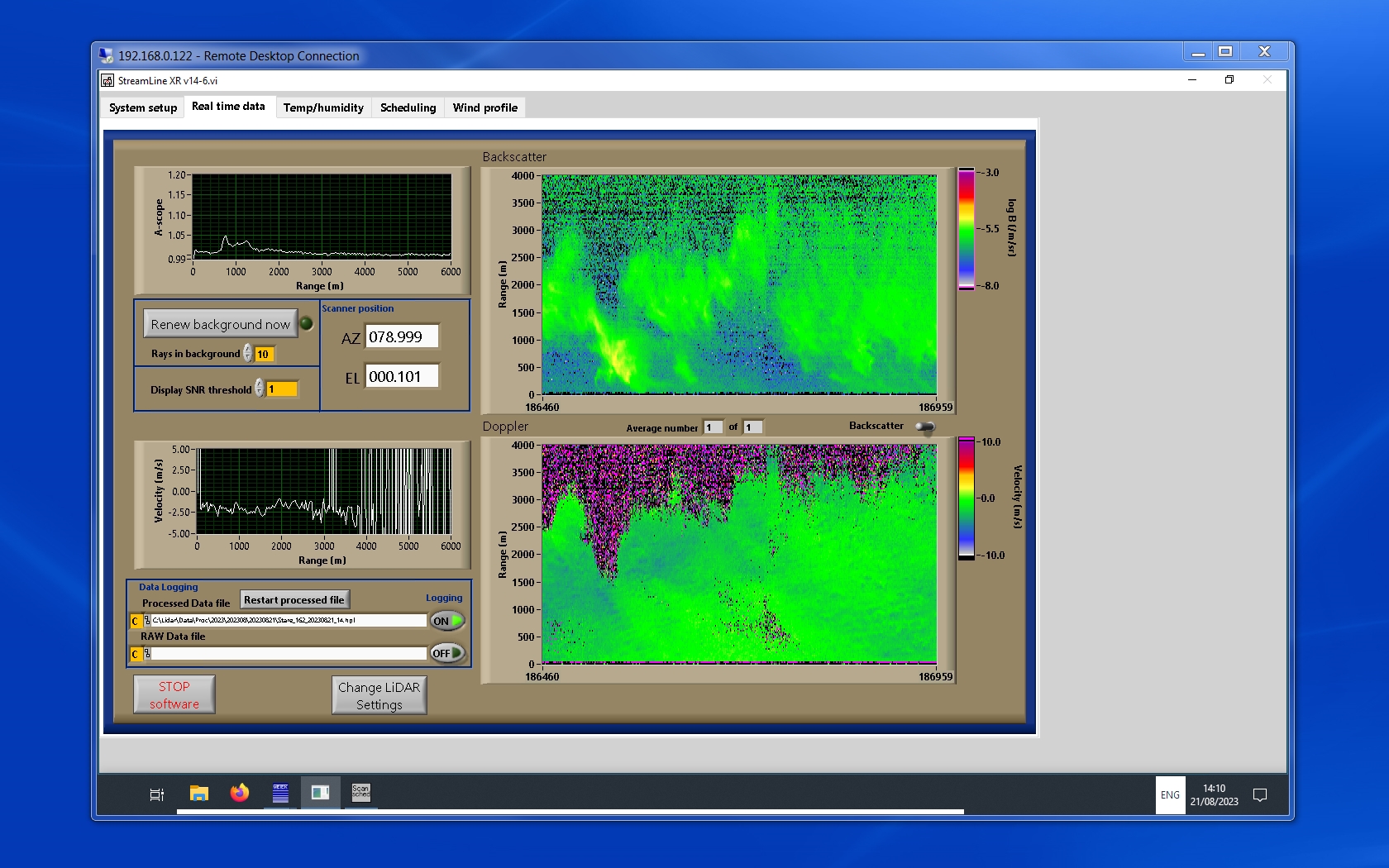This screenshot has width=1389, height=868.
Task: Browse for the RAW Data file path
Action: click(146, 654)
